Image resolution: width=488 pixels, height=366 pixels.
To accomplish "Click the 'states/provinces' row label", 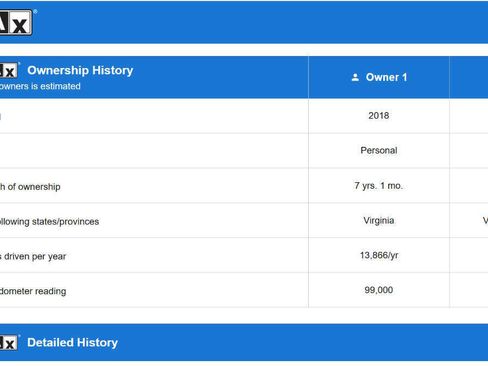I will coord(49,222).
